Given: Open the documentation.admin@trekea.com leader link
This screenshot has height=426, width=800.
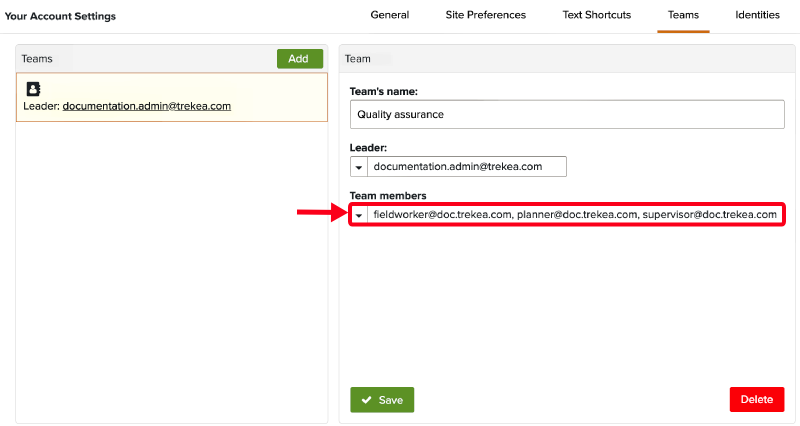Looking at the screenshot, I should tap(146, 106).
